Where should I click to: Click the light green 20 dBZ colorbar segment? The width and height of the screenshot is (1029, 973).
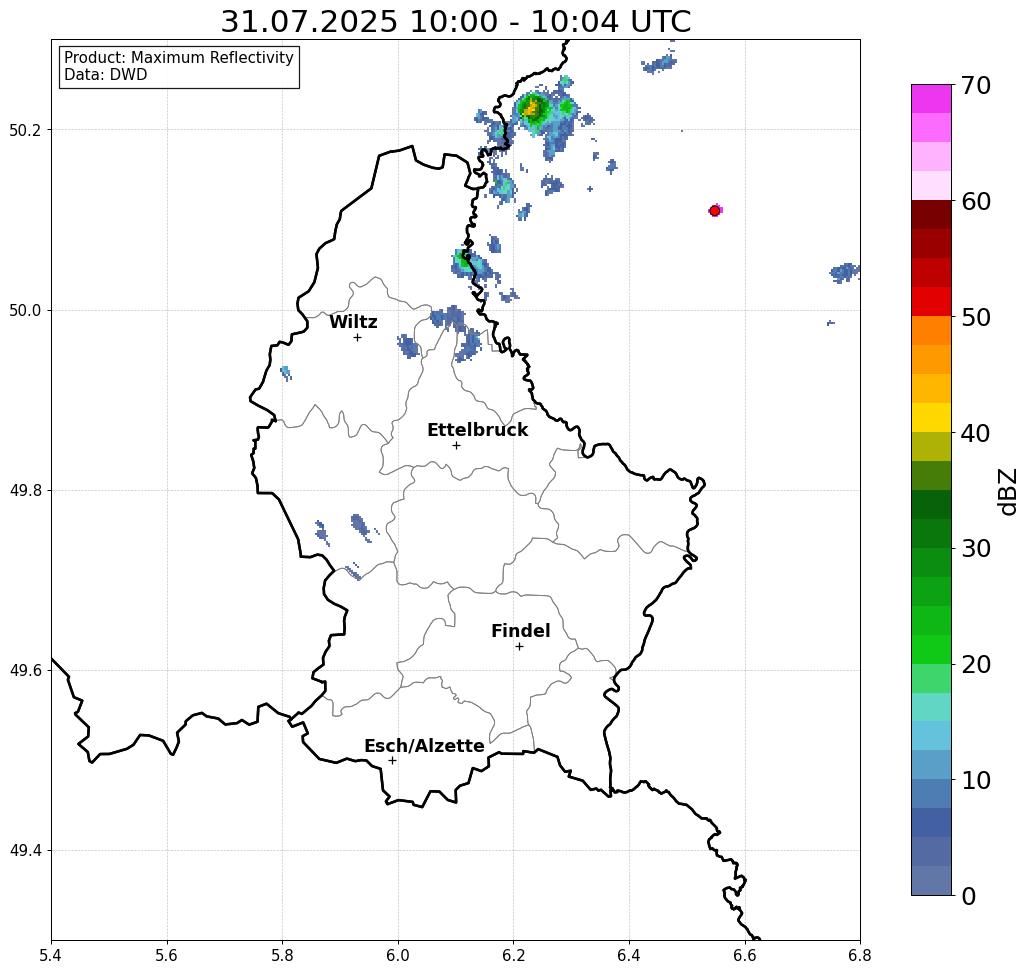click(931, 650)
